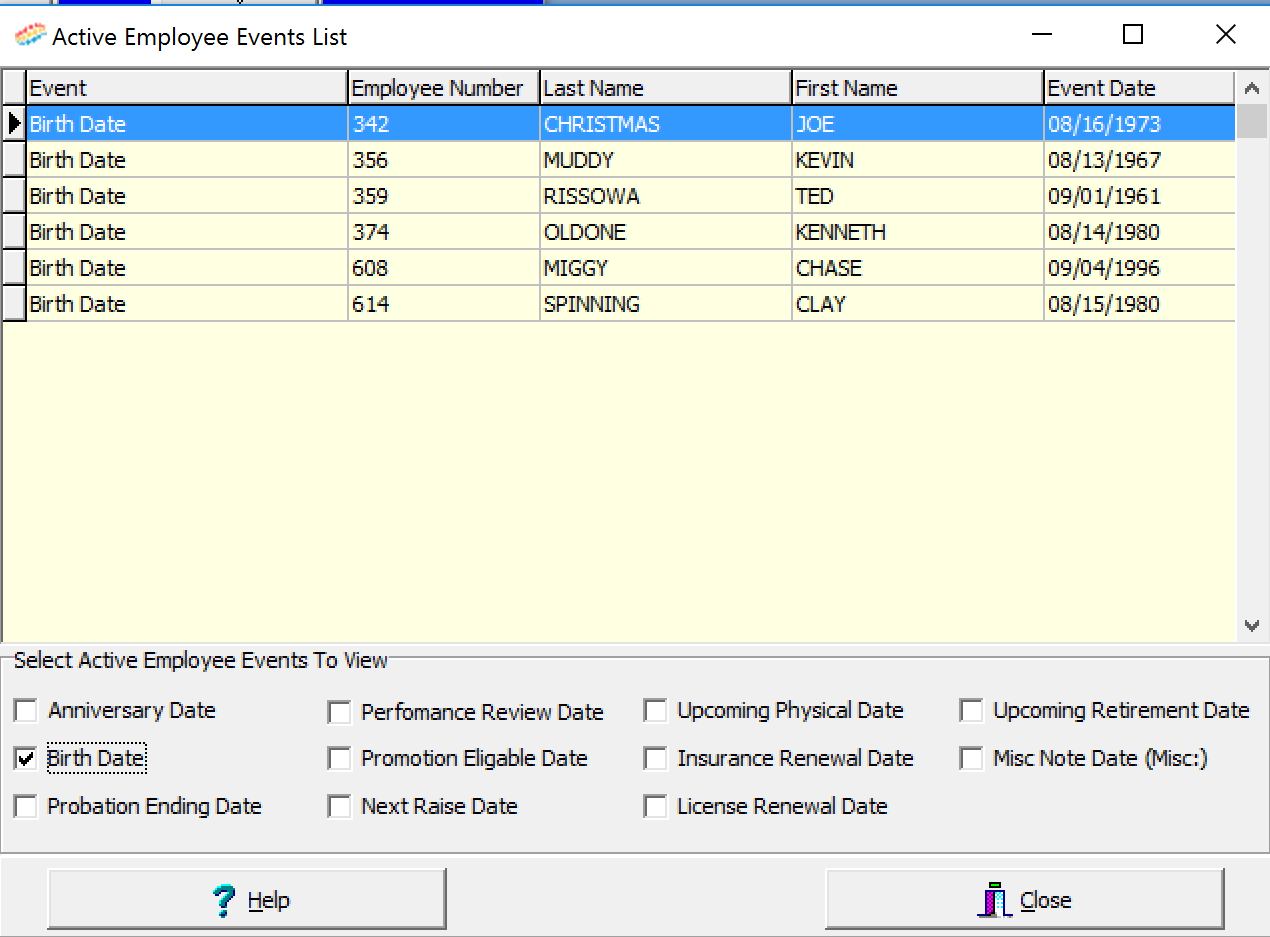Screen dimensions: 1270x937
Task: Select employee number 614 cell
Action: [444, 304]
